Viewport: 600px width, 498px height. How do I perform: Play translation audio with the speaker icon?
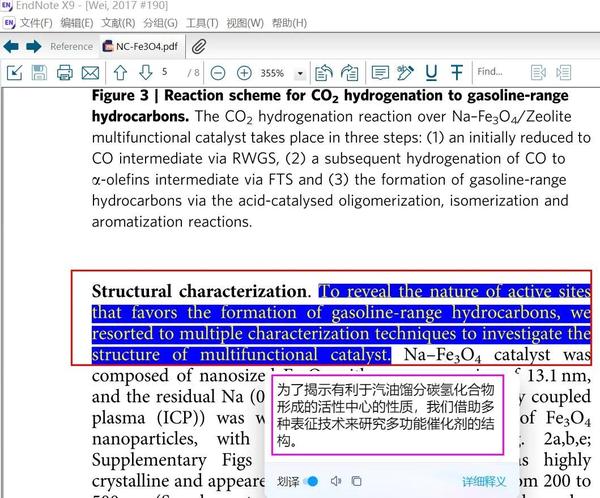pyautogui.click(x=336, y=481)
